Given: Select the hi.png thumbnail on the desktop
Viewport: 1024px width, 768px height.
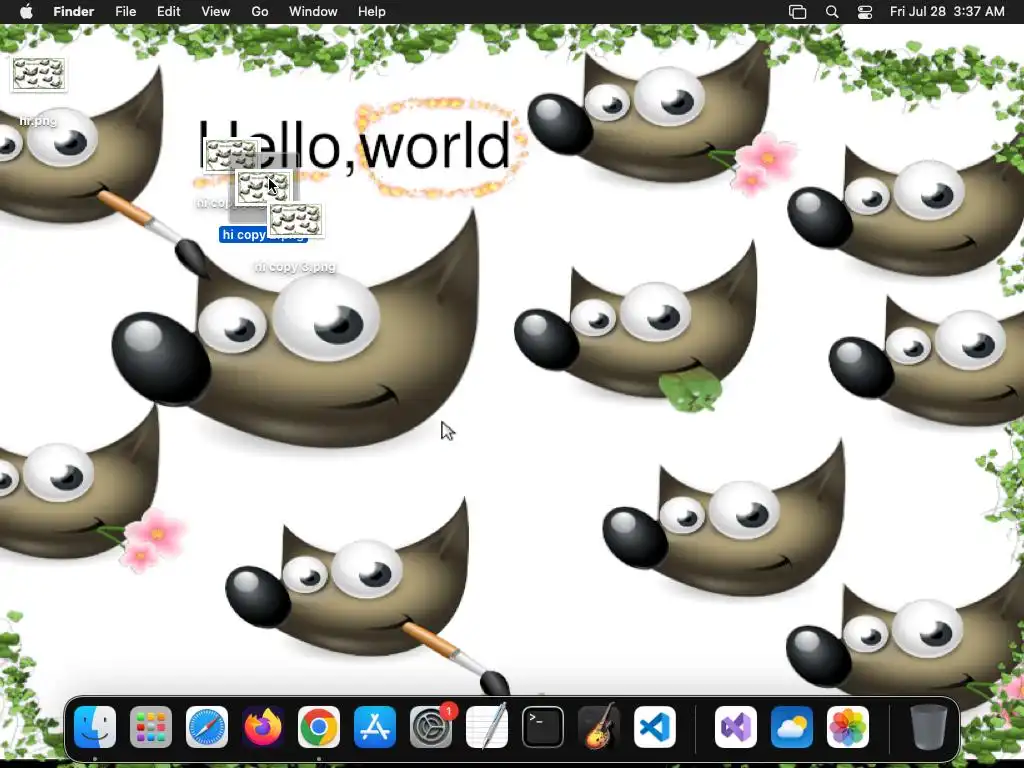Looking at the screenshot, I should coord(39,73).
